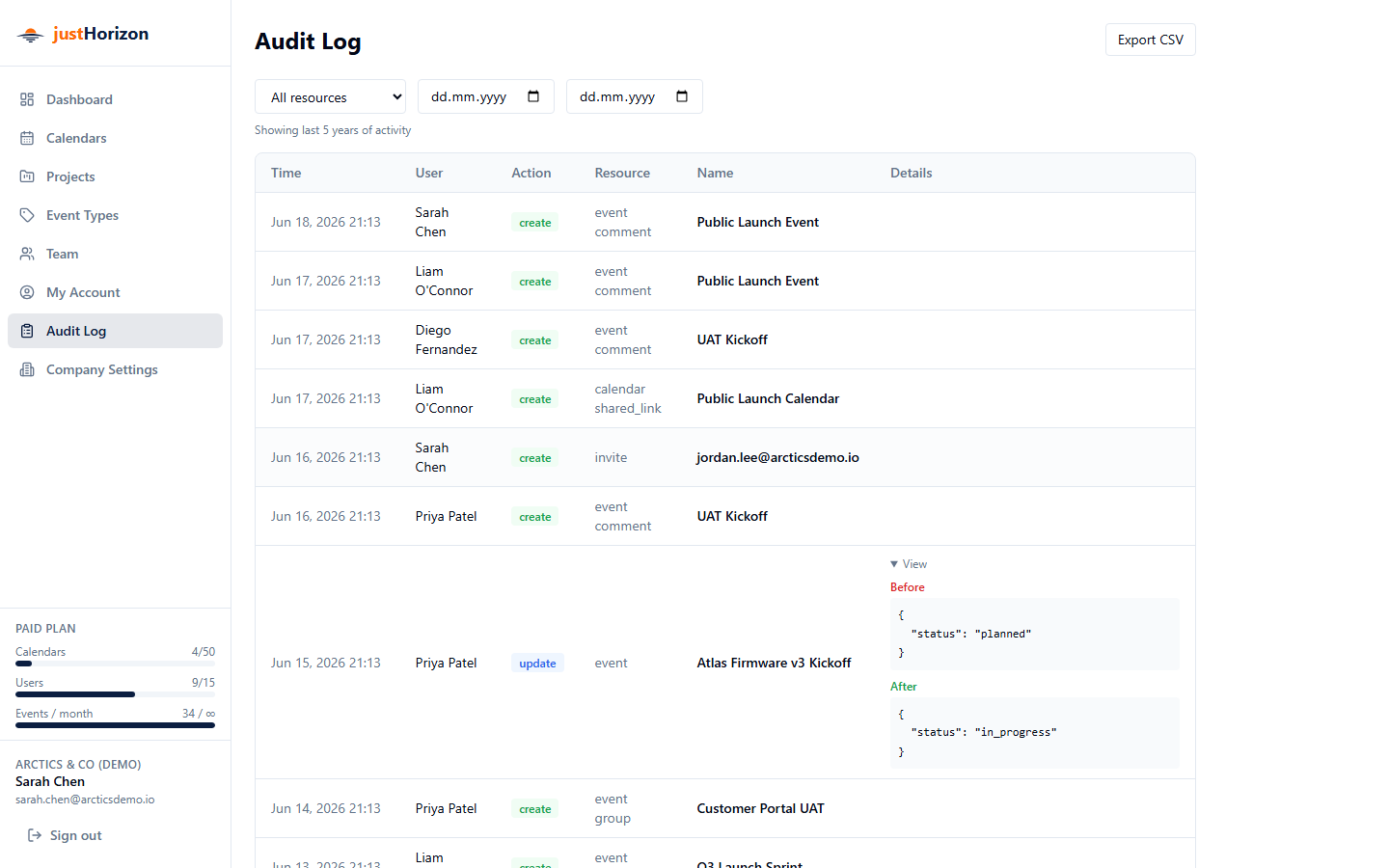This screenshot has width=1389, height=868.
Task: Click the Dashboard grid icon
Action: (27, 99)
